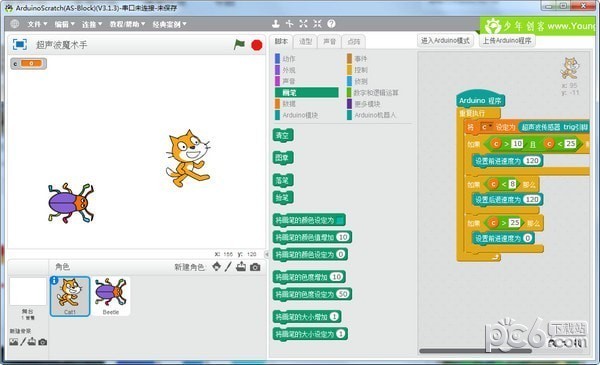Click the globe language icon
Viewport: 600px width, 365px height.
pyautogui.click(x=15, y=24)
